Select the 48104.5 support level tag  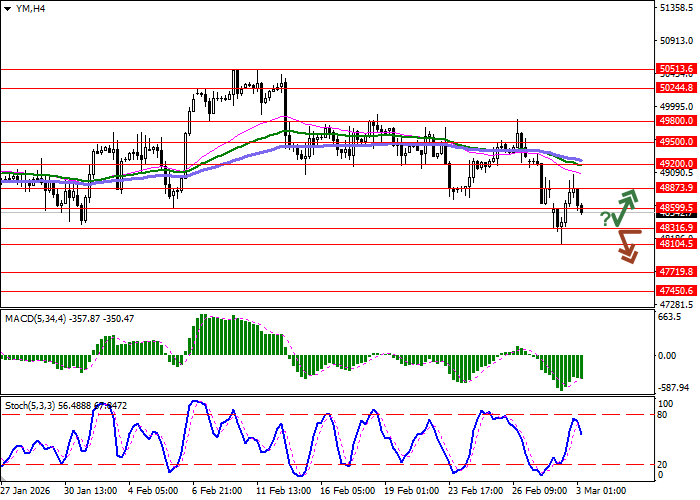point(676,243)
